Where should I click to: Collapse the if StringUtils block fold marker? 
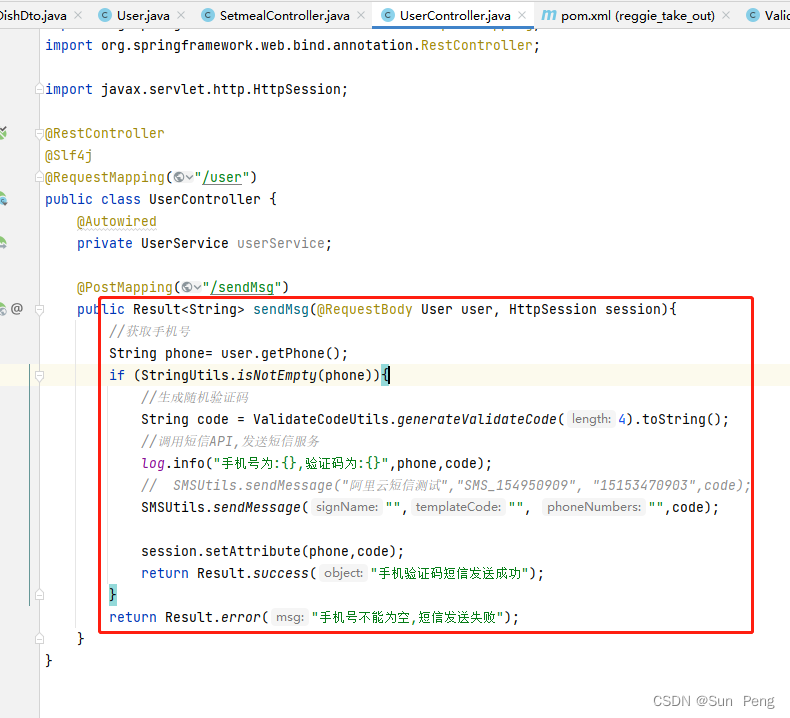pos(39,375)
